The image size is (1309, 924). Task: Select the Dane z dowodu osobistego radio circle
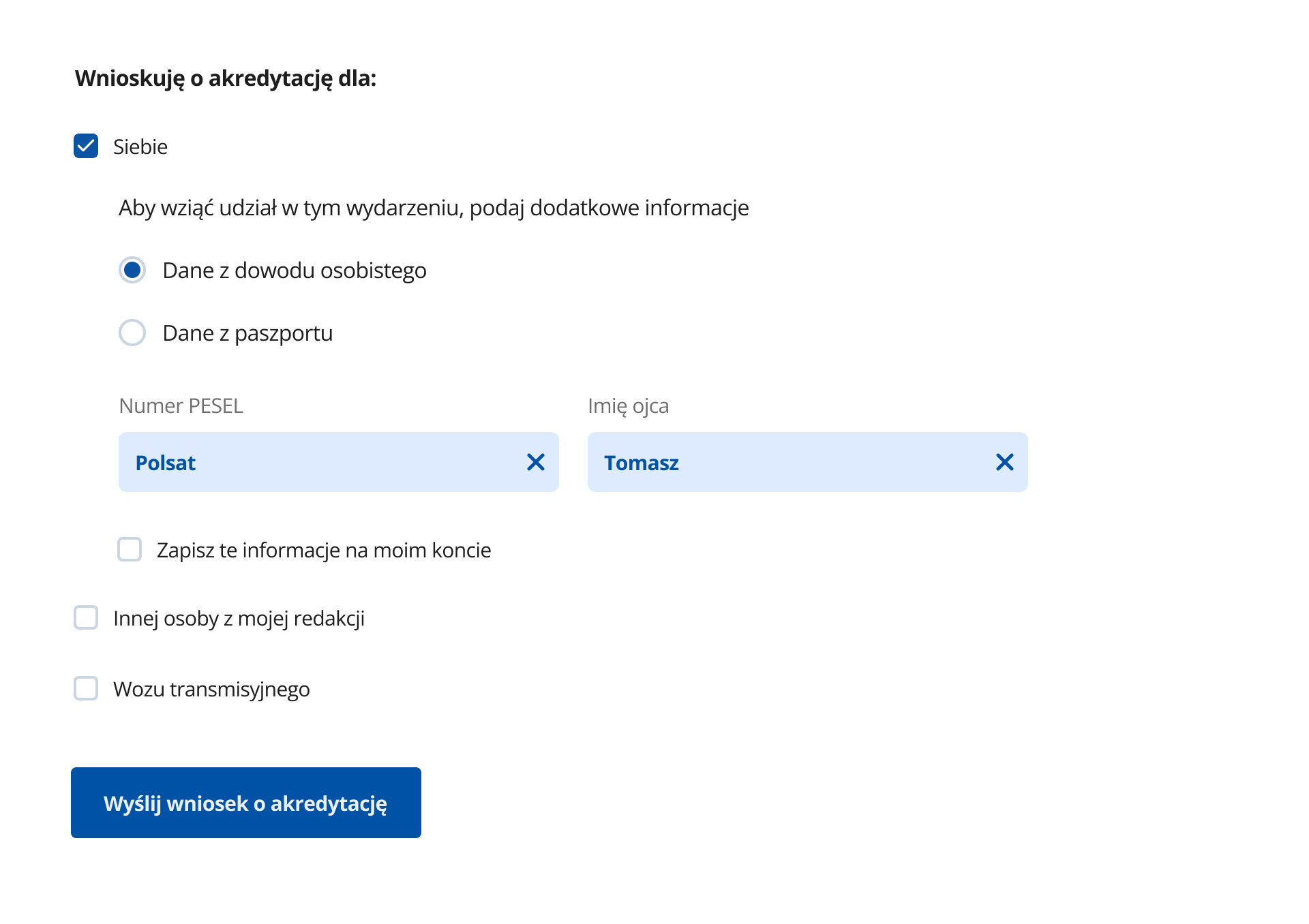click(x=132, y=271)
